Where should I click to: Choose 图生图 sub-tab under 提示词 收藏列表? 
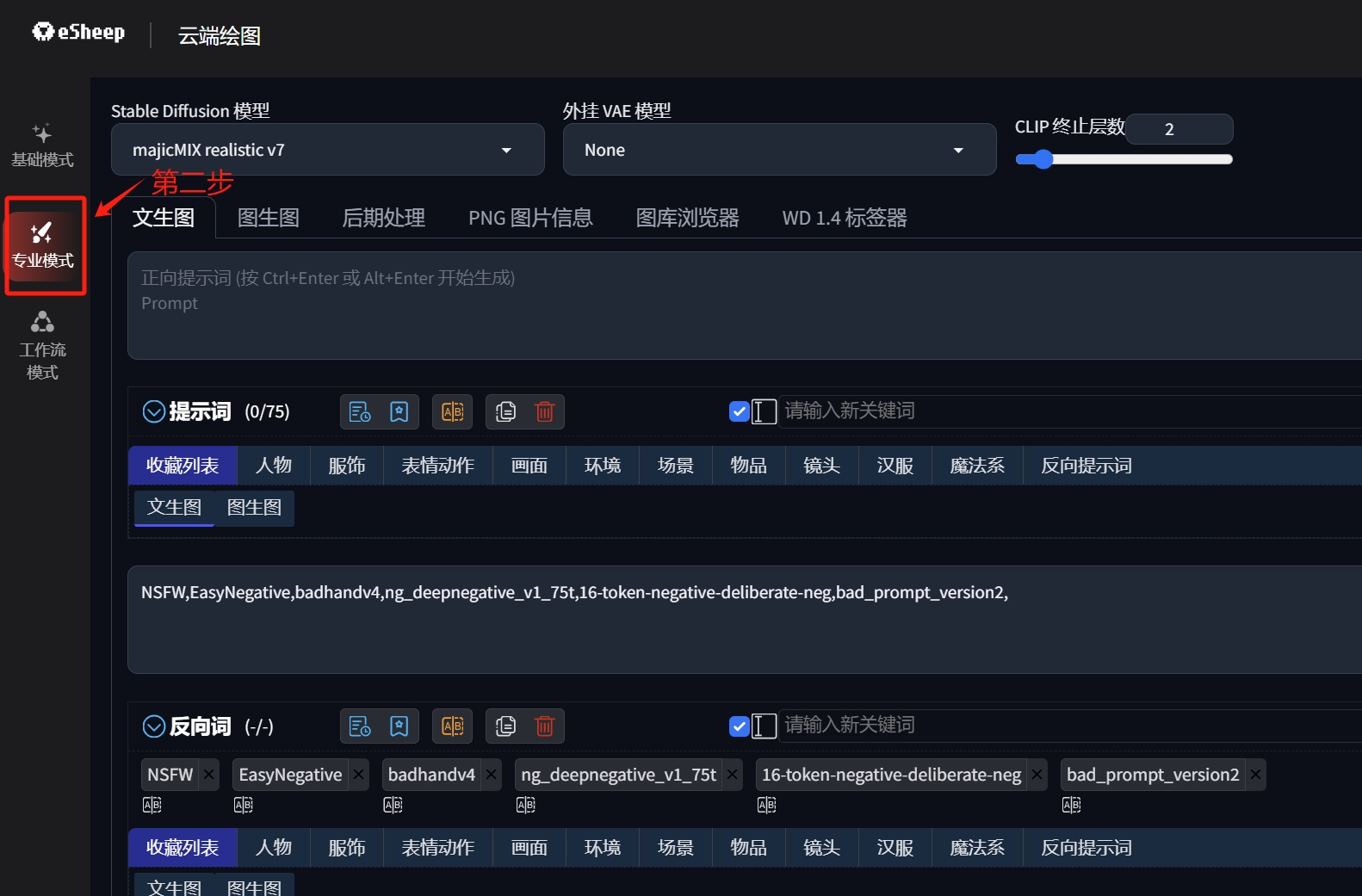pos(254,508)
